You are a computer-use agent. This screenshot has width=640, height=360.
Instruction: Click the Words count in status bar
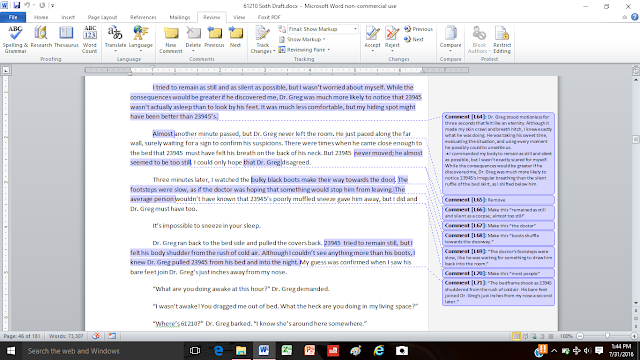click(x=66, y=336)
